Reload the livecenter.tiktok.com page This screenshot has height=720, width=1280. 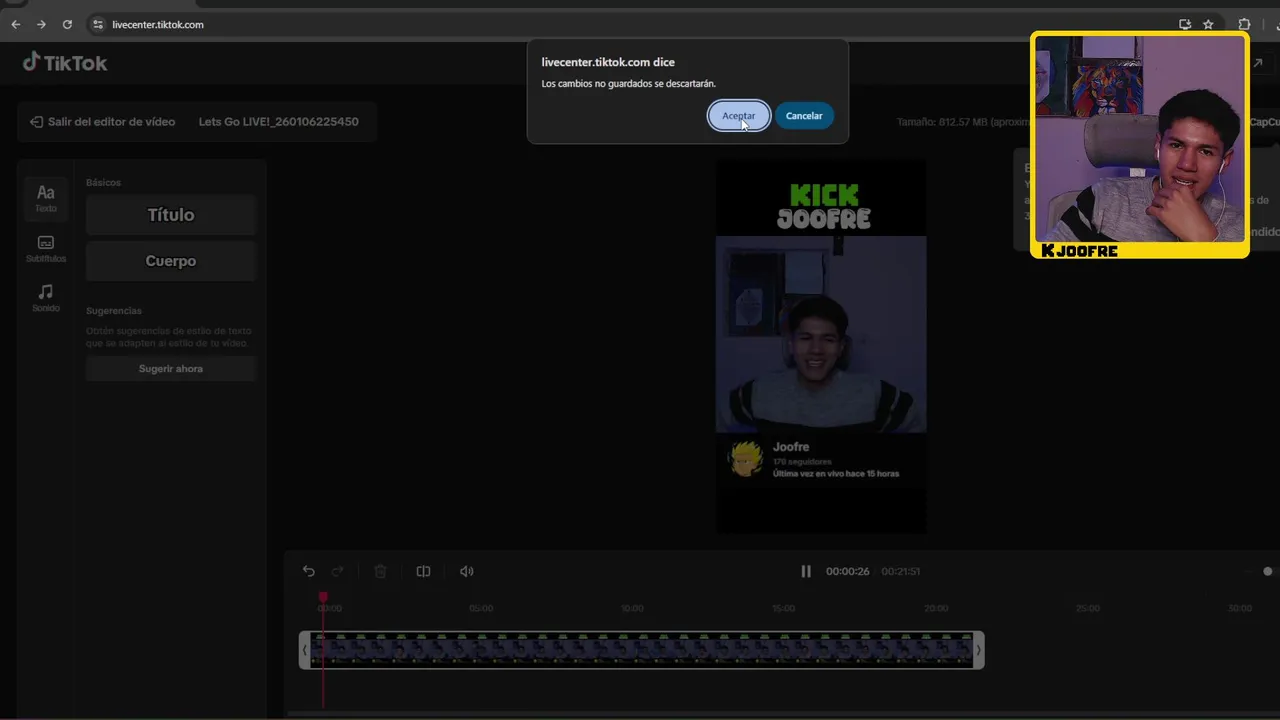point(67,24)
